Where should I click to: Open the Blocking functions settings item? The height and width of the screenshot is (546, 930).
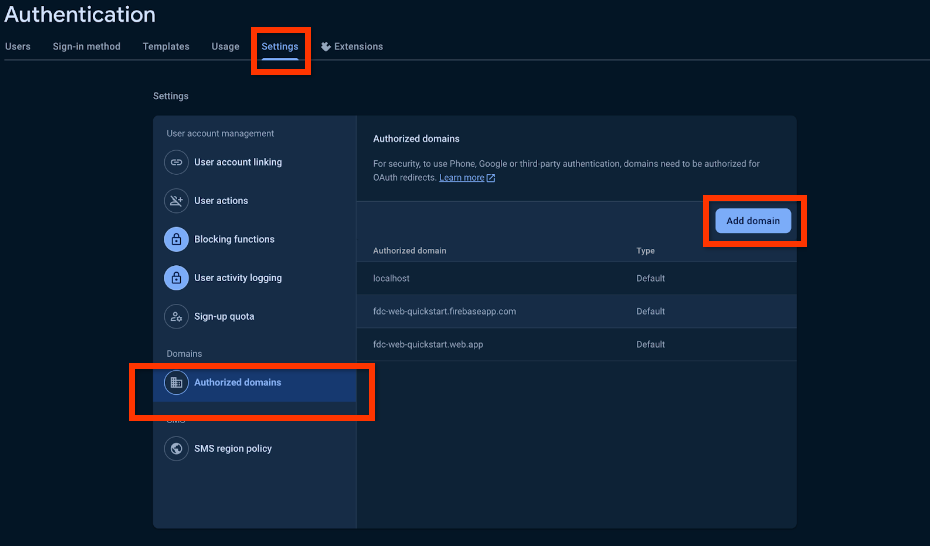tap(234, 240)
